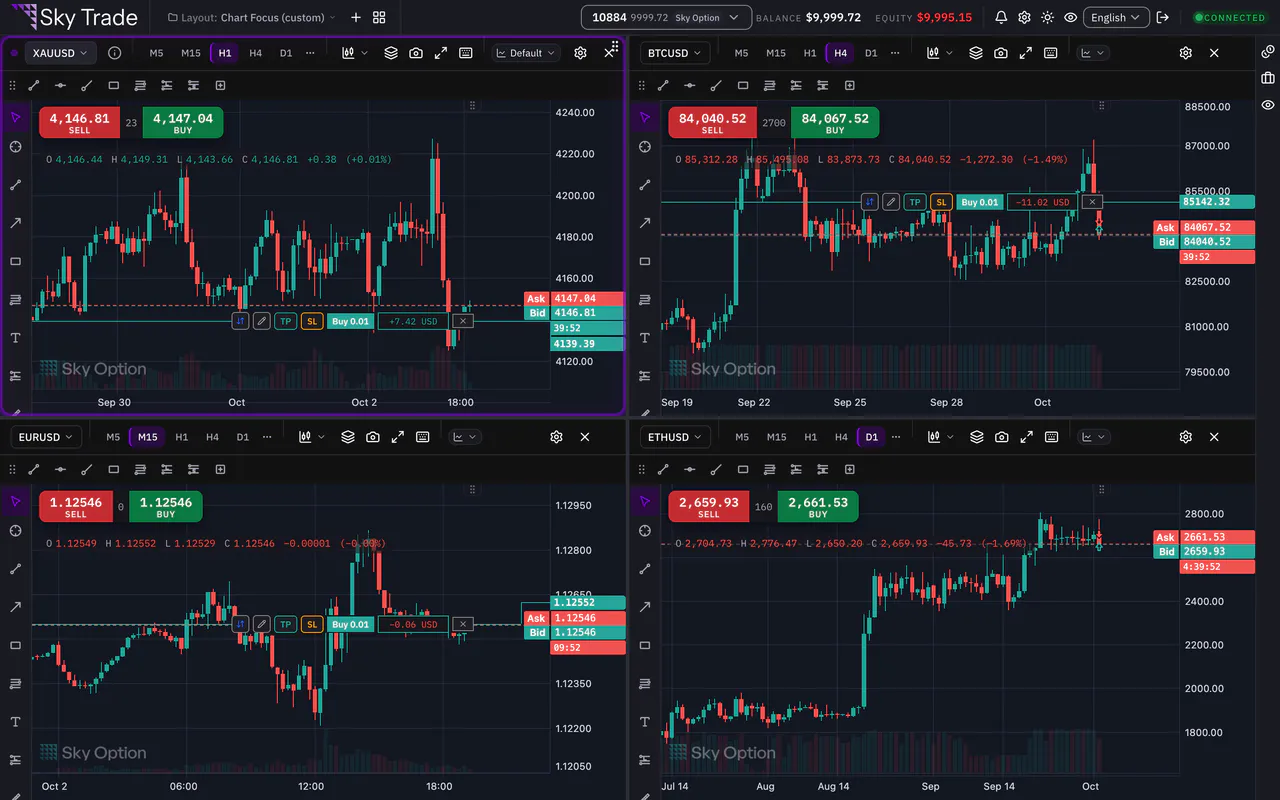This screenshot has height=800, width=1280.
Task: Open indicators layers icon on XAUUSD chart
Action: [x=391, y=53]
